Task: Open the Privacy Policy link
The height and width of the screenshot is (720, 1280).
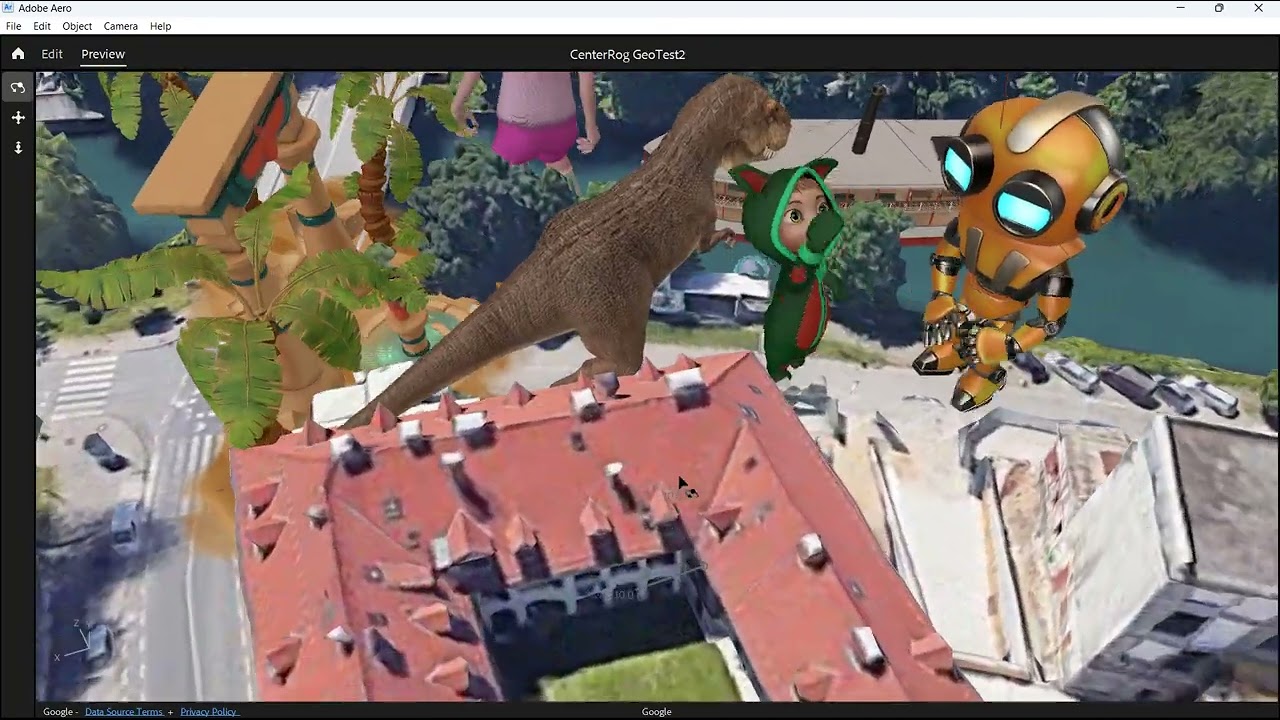Action: (x=209, y=712)
